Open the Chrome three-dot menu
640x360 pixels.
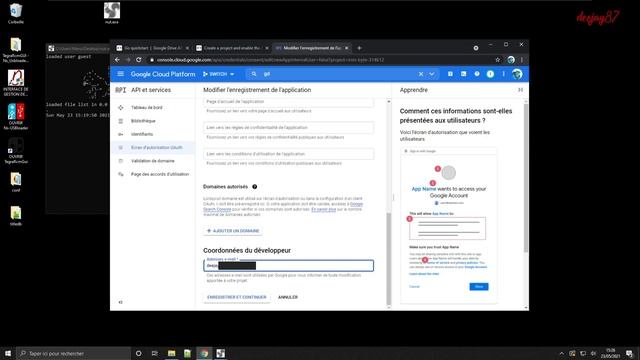(522, 60)
